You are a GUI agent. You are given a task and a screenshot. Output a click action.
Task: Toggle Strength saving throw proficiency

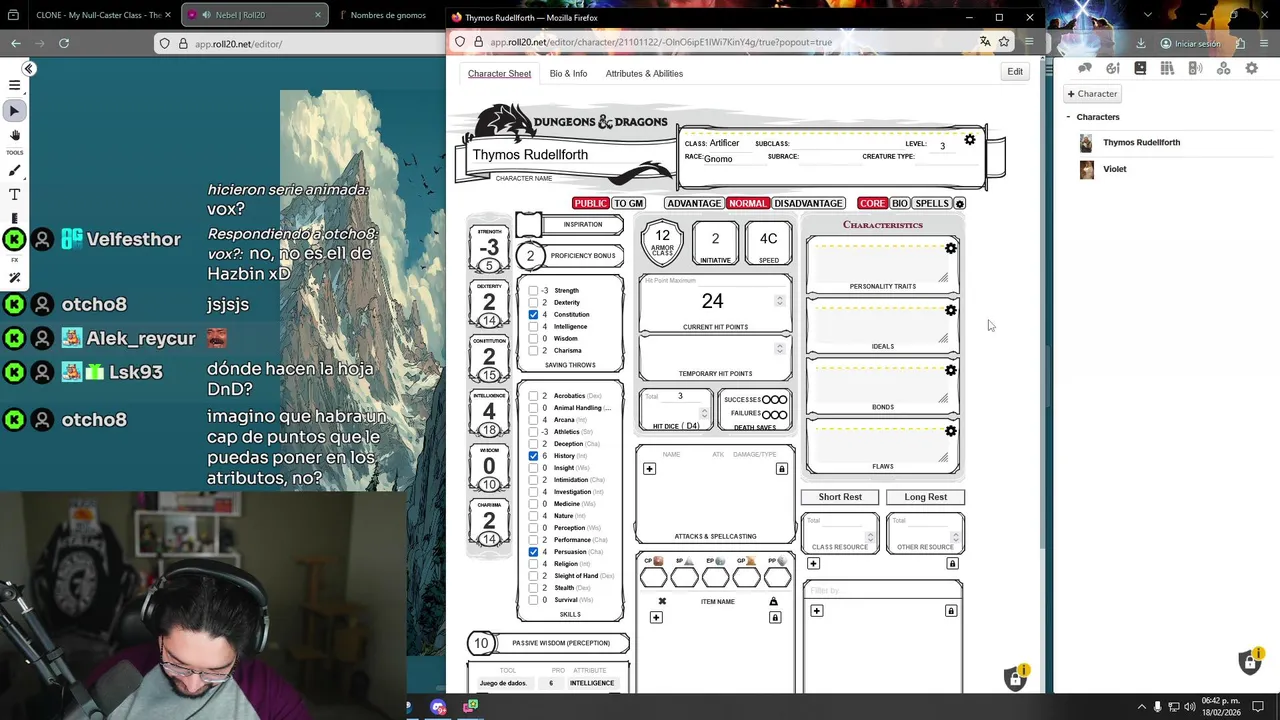[533, 291]
